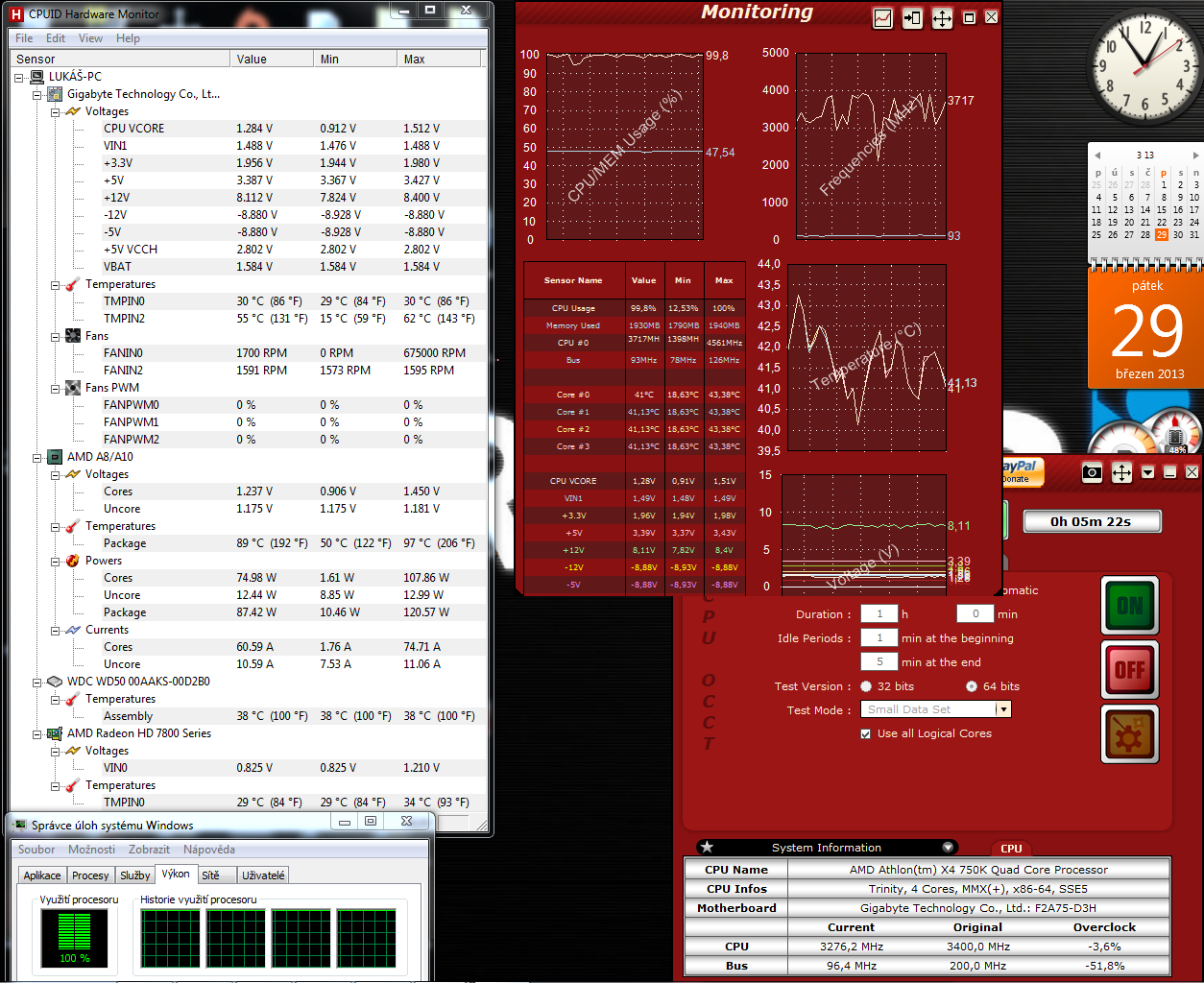Image resolution: width=1204 pixels, height=983 pixels.
Task: Open the File menu in Hardware Monitor
Action: [x=24, y=38]
